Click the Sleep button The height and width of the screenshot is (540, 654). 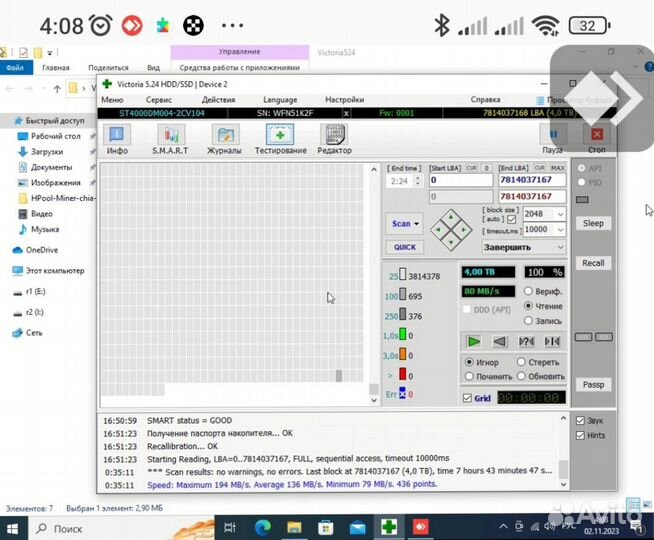pos(593,223)
